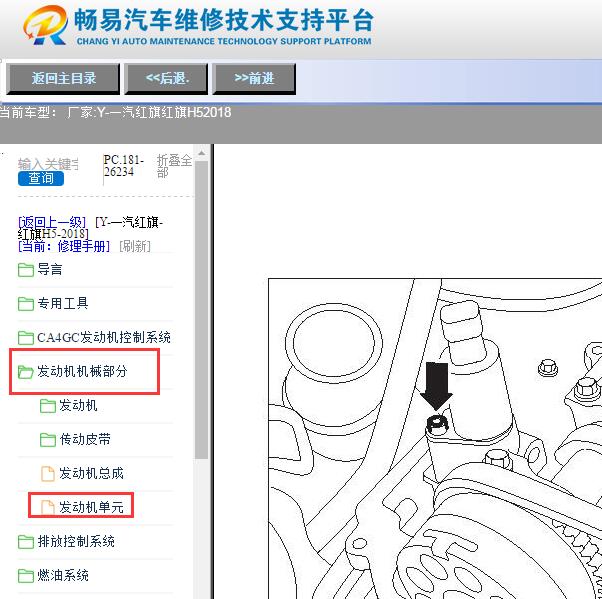Select 专用工具 tree item
The width and height of the screenshot is (602, 599).
tap(63, 303)
